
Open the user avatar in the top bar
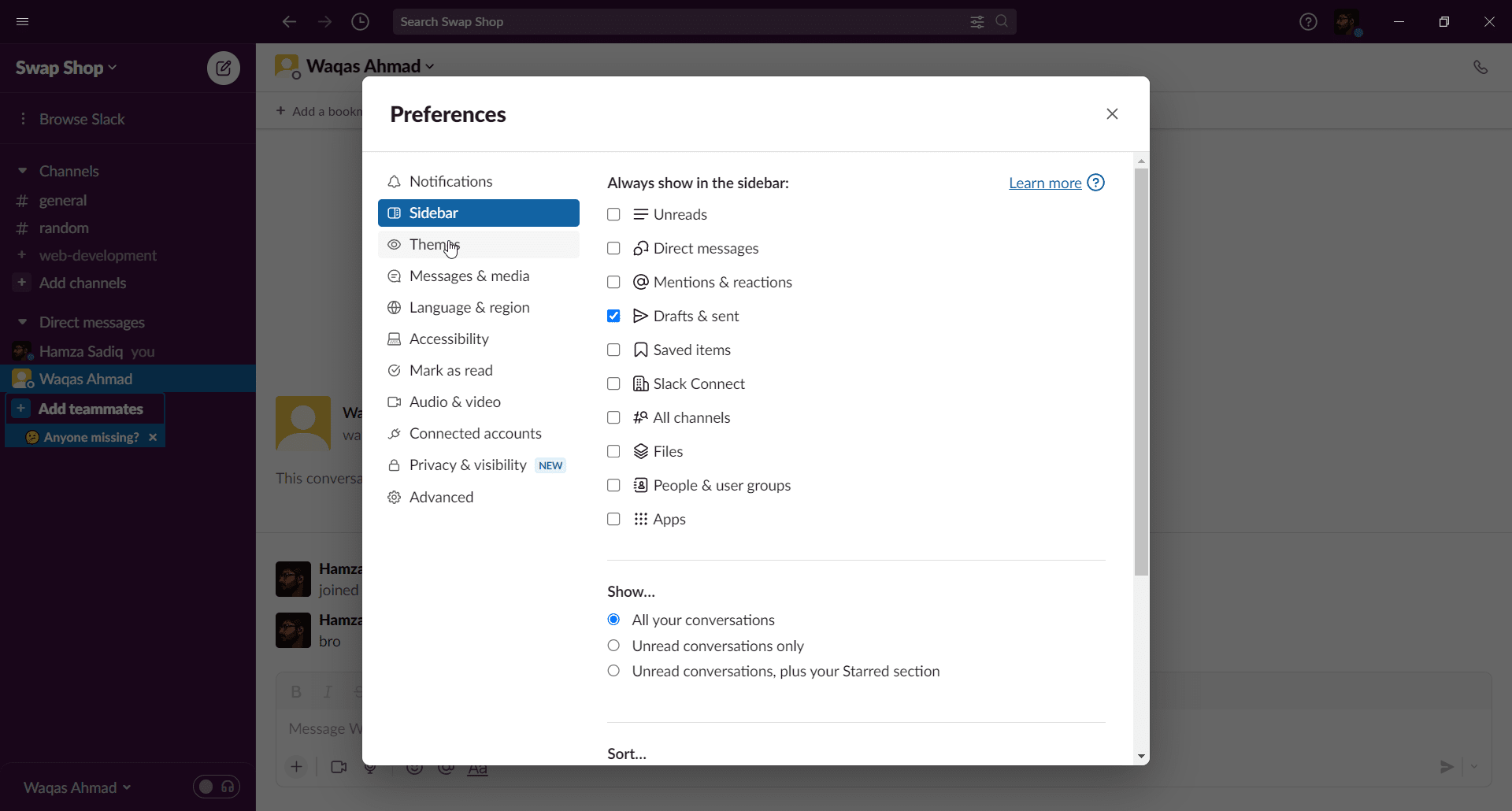click(x=1347, y=21)
